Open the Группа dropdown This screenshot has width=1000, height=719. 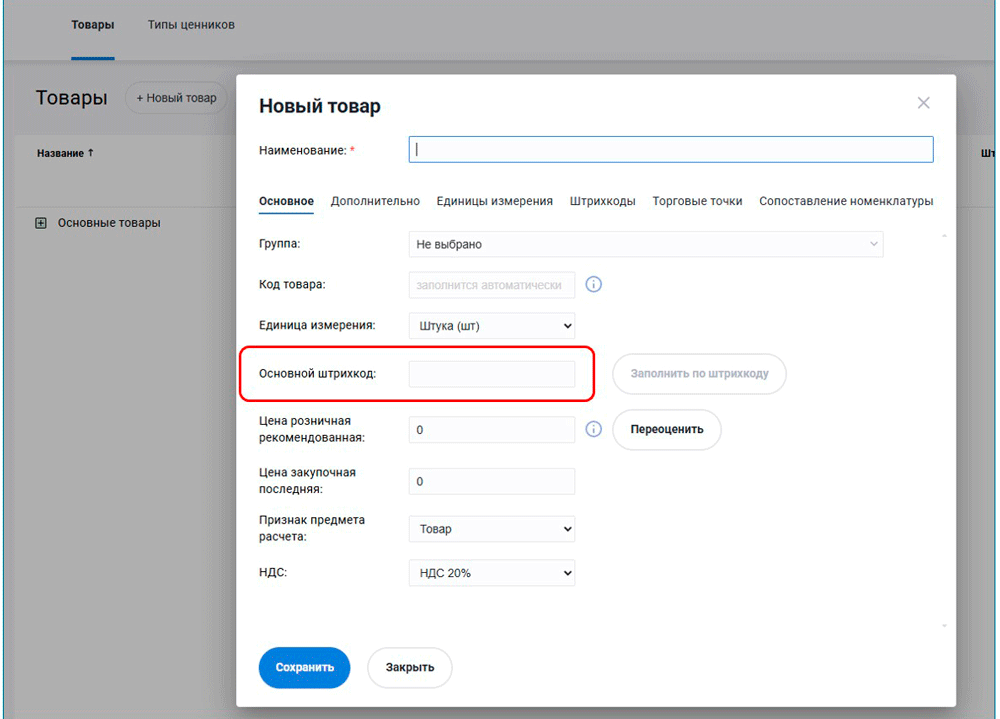(645, 244)
